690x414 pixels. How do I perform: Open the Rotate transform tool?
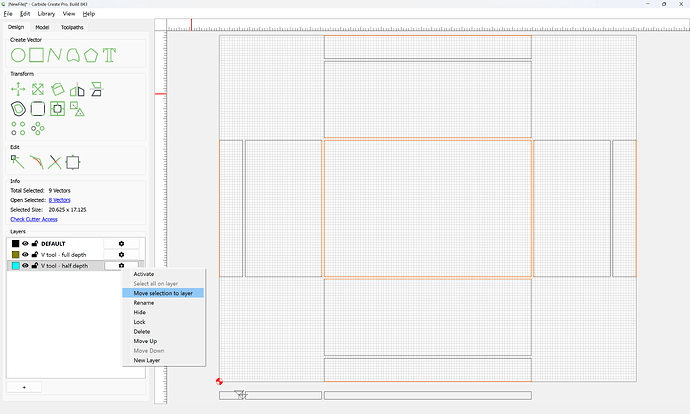(58, 89)
